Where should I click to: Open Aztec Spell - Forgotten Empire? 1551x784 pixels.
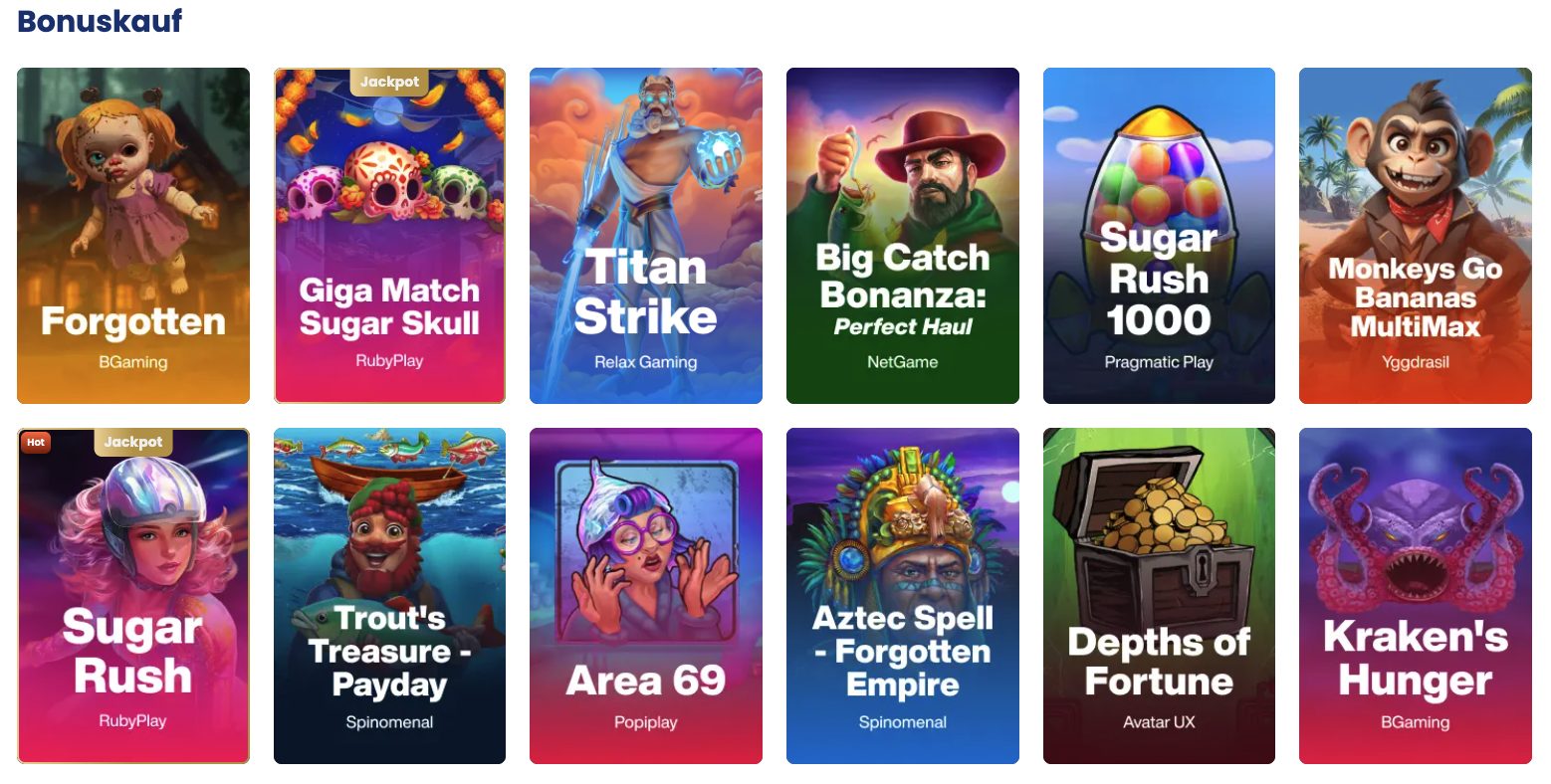click(903, 596)
